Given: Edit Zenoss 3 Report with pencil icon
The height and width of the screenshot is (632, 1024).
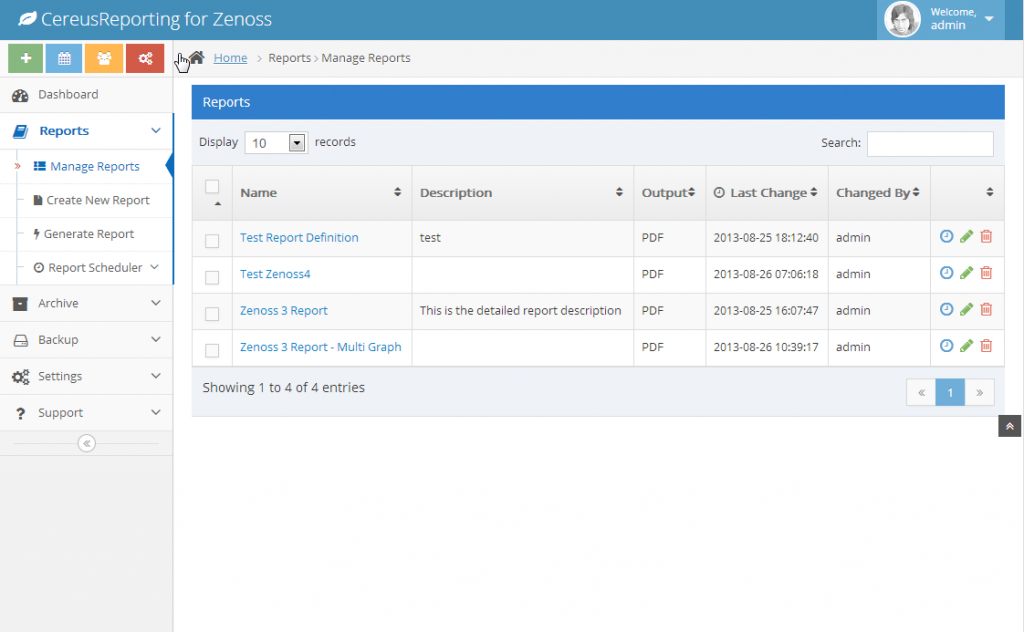Looking at the screenshot, I should 967,309.
